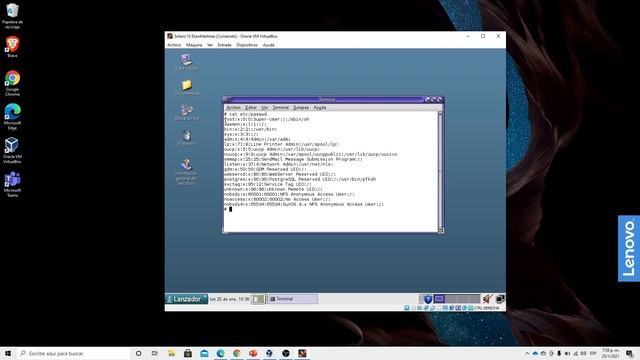Open the Archivo menu in the VirtualBox window

tap(174, 45)
